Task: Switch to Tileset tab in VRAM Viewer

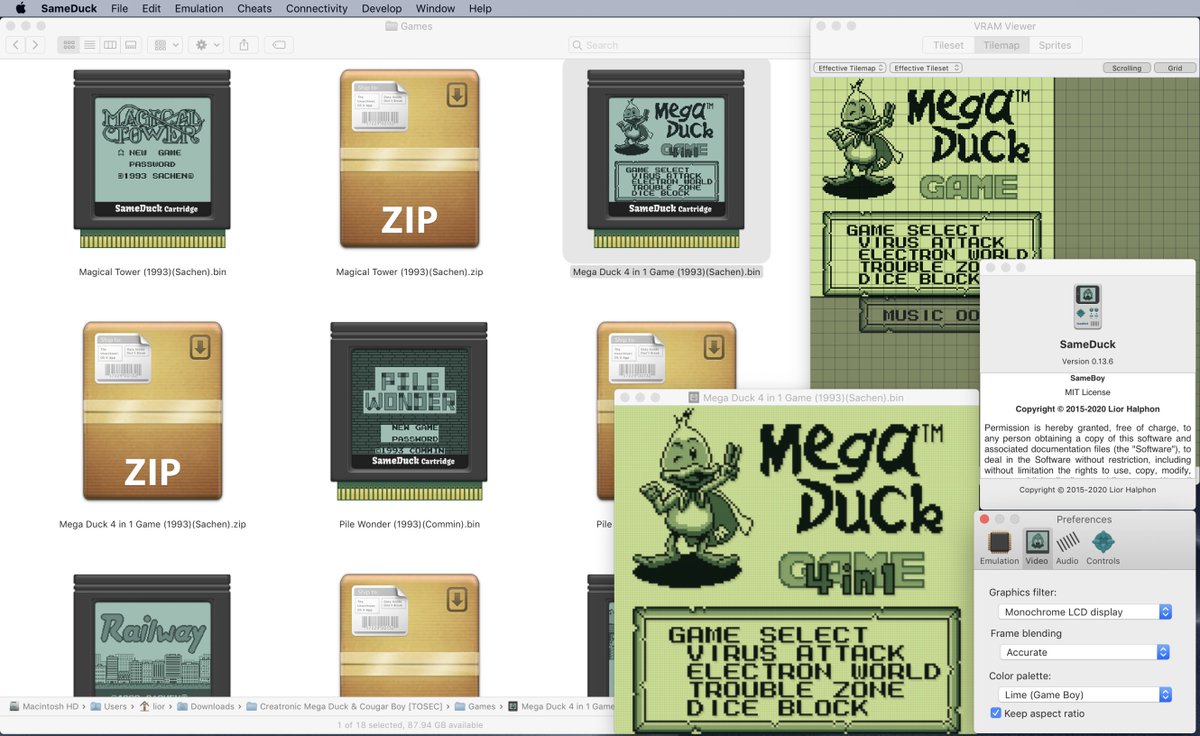Action: (948, 45)
